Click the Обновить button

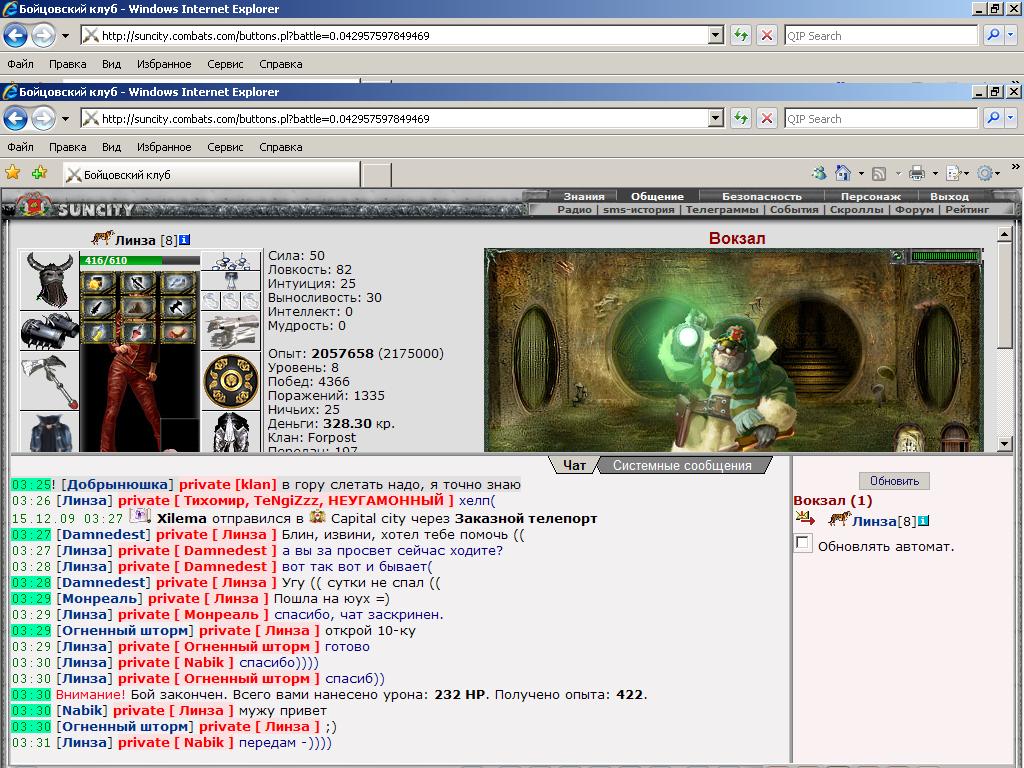pos(894,481)
